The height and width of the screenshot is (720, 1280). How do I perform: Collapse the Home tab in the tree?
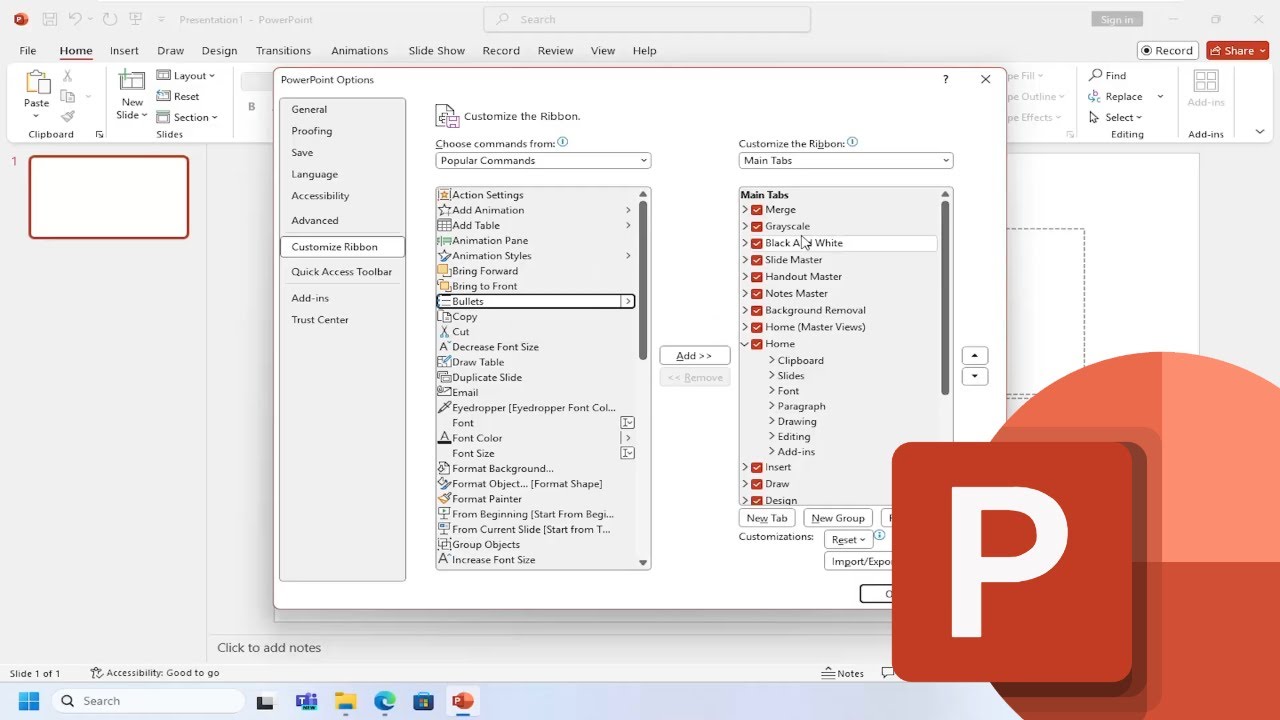(745, 344)
